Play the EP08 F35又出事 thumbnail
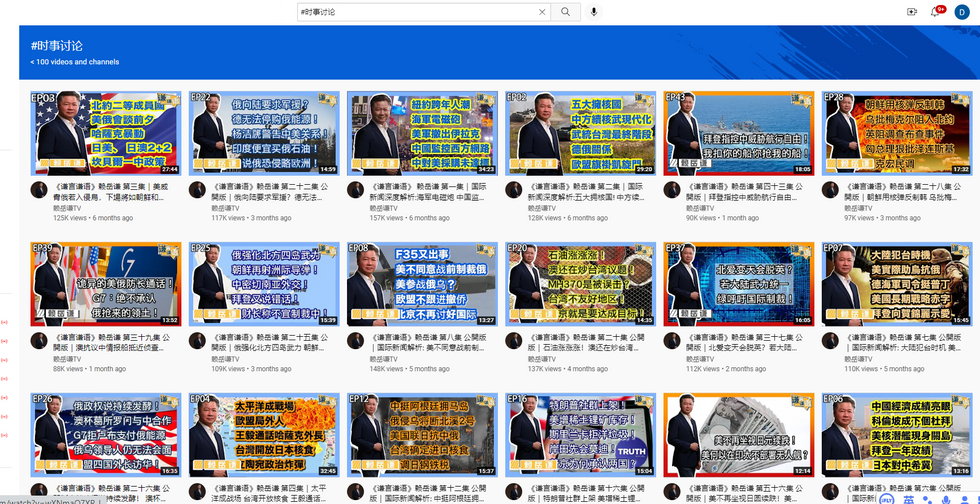Screen dimensions: 980x504 422,284
